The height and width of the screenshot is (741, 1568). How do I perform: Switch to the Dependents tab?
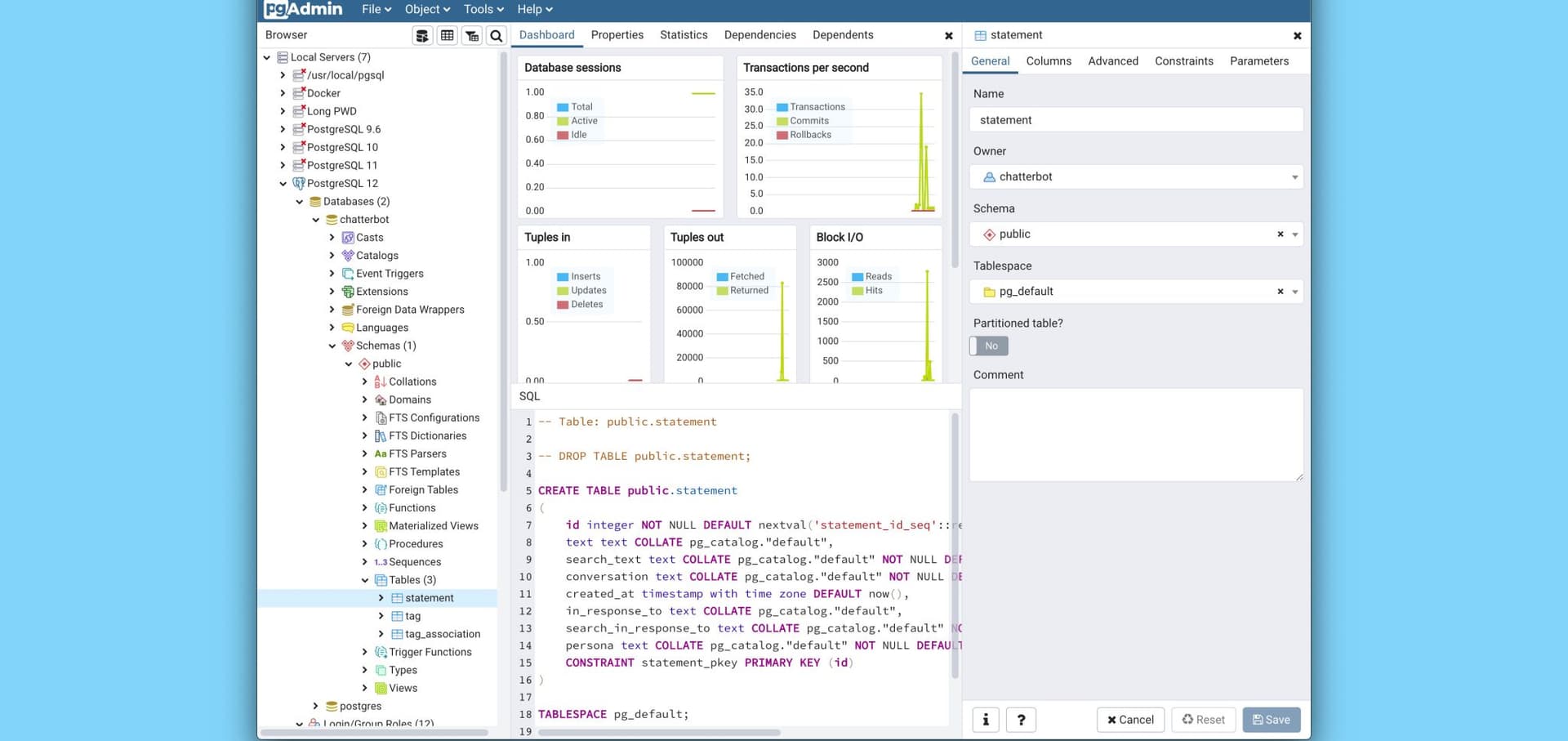843,35
